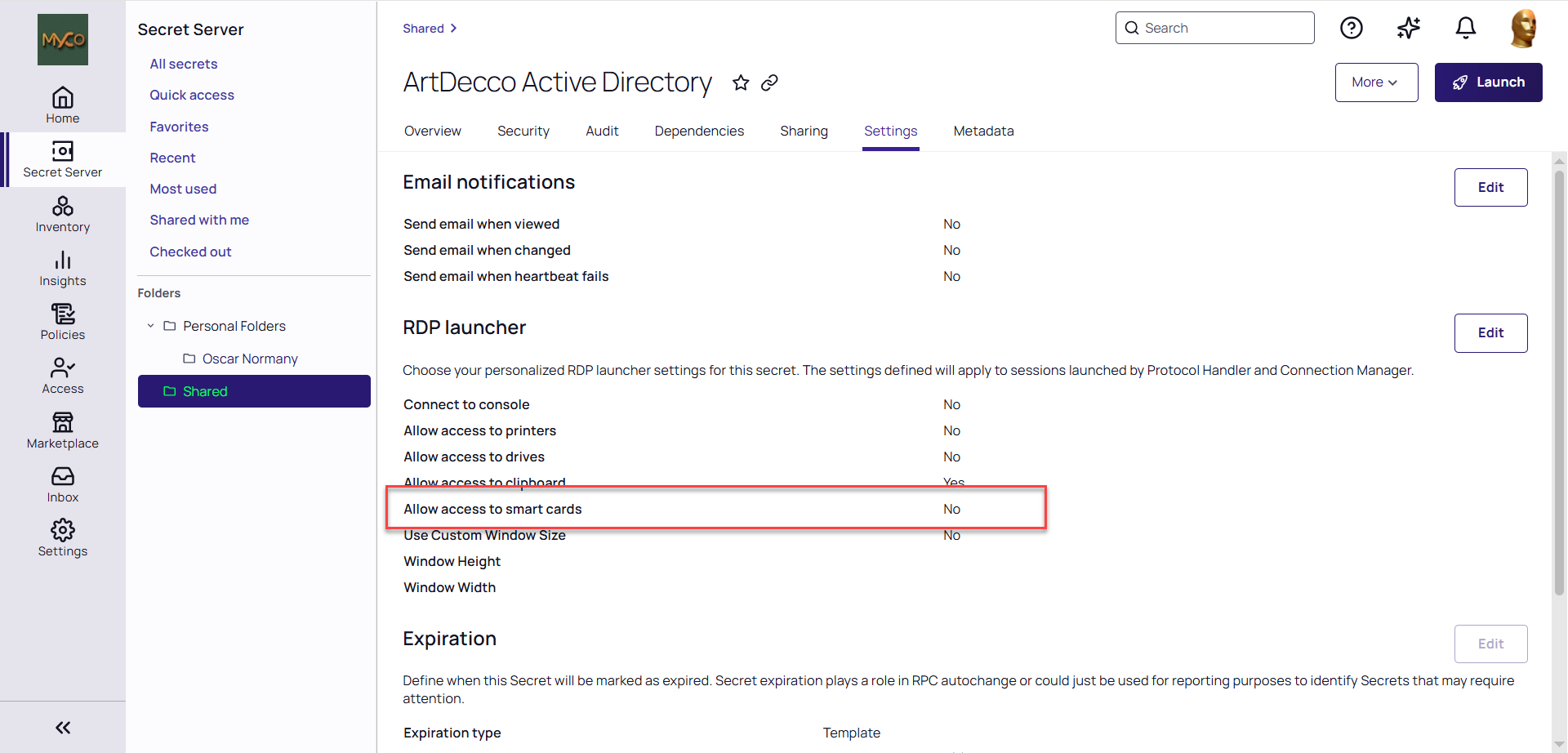Open the Policies sidebar icon
Screen dimensions: 1568x753
[x=63, y=323]
